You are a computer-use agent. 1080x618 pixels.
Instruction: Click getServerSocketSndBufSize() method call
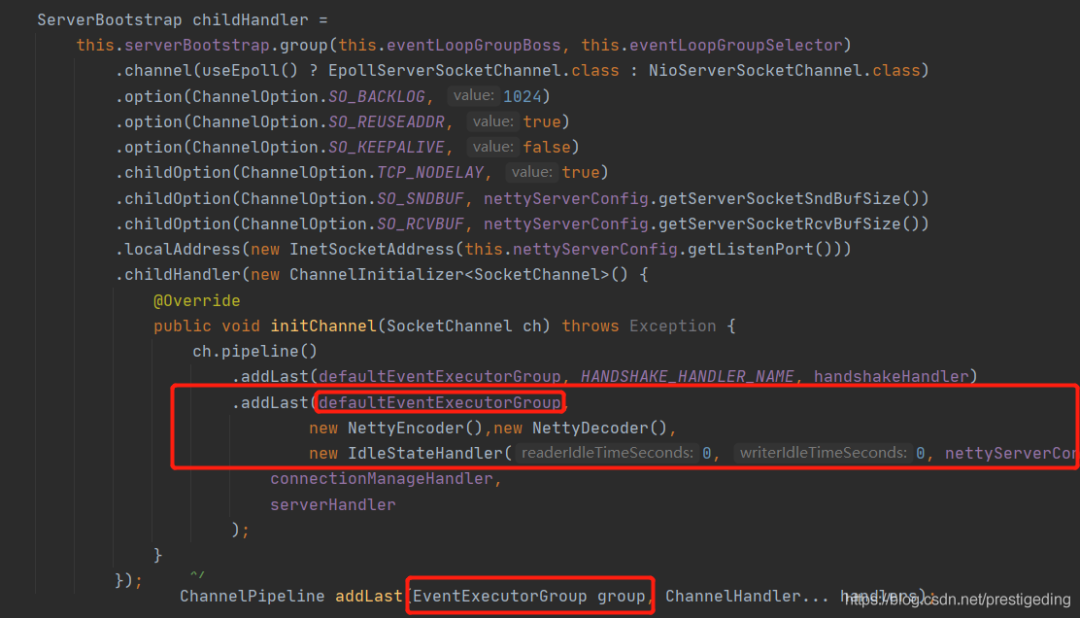click(789, 199)
